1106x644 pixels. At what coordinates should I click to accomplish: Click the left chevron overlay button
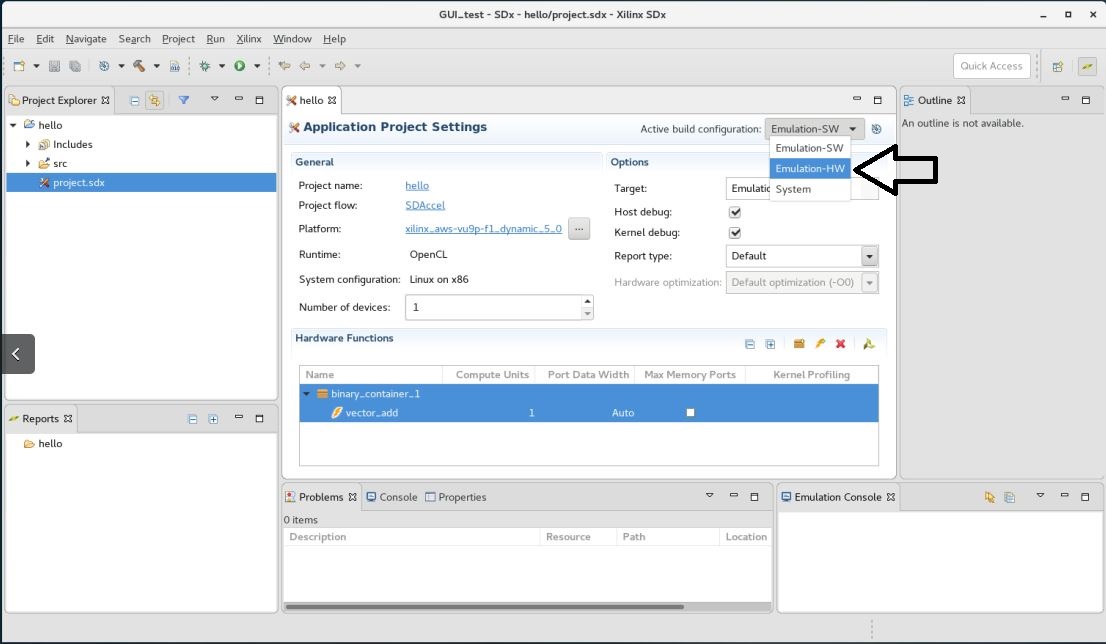(x=17, y=353)
